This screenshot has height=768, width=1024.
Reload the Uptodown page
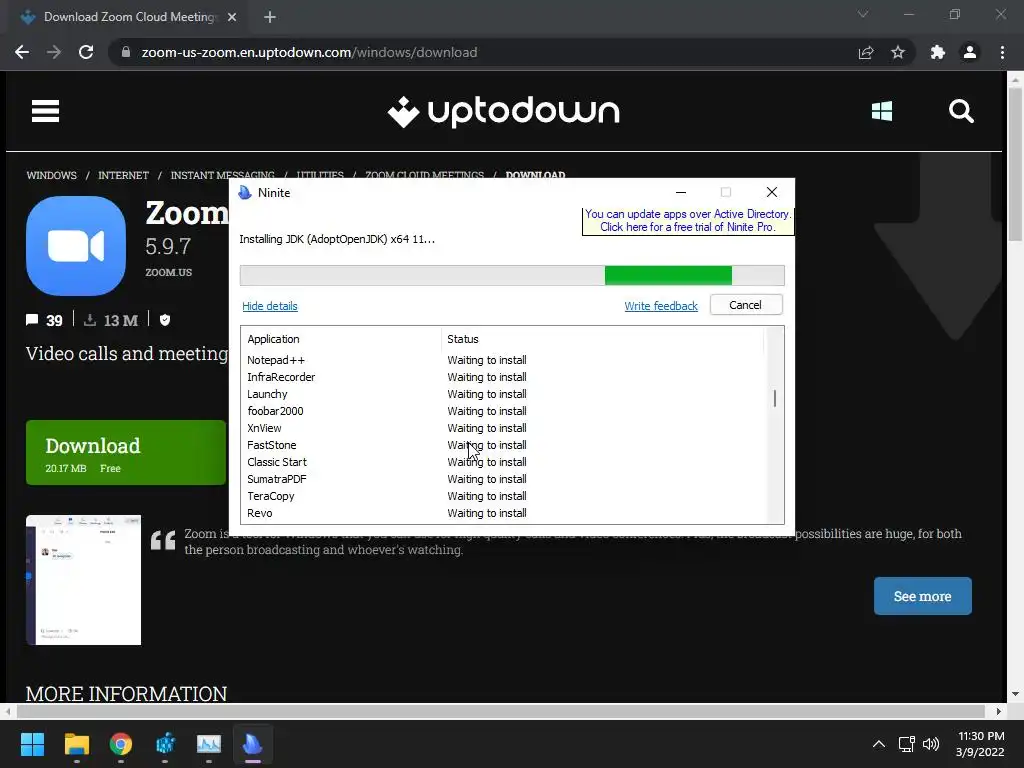pyautogui.click(x=86, y=52)
